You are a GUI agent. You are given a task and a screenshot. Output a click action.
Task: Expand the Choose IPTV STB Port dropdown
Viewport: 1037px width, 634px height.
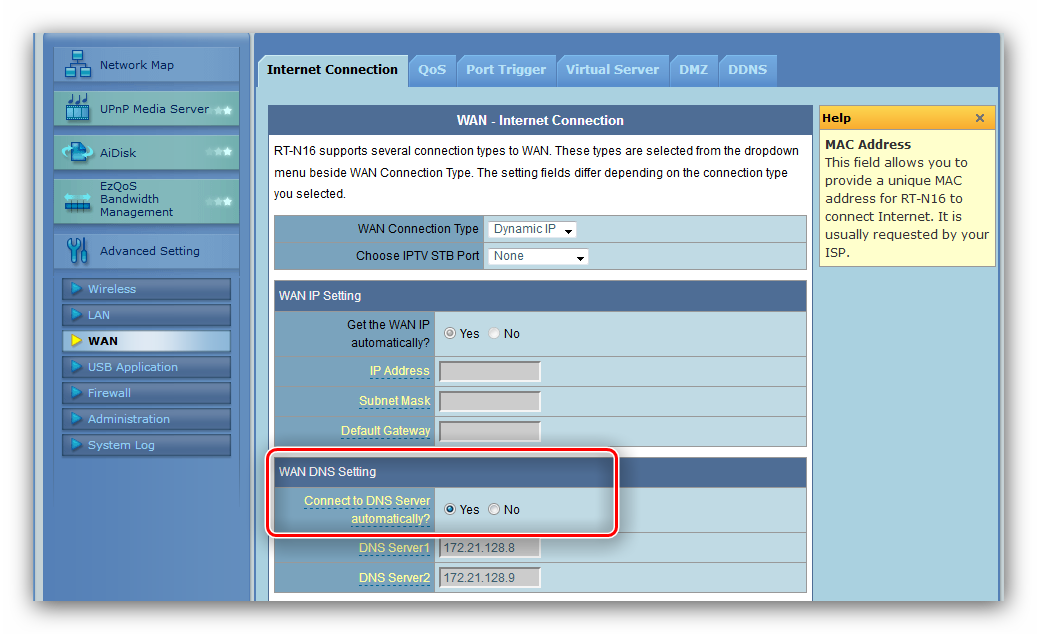point(538,256)
